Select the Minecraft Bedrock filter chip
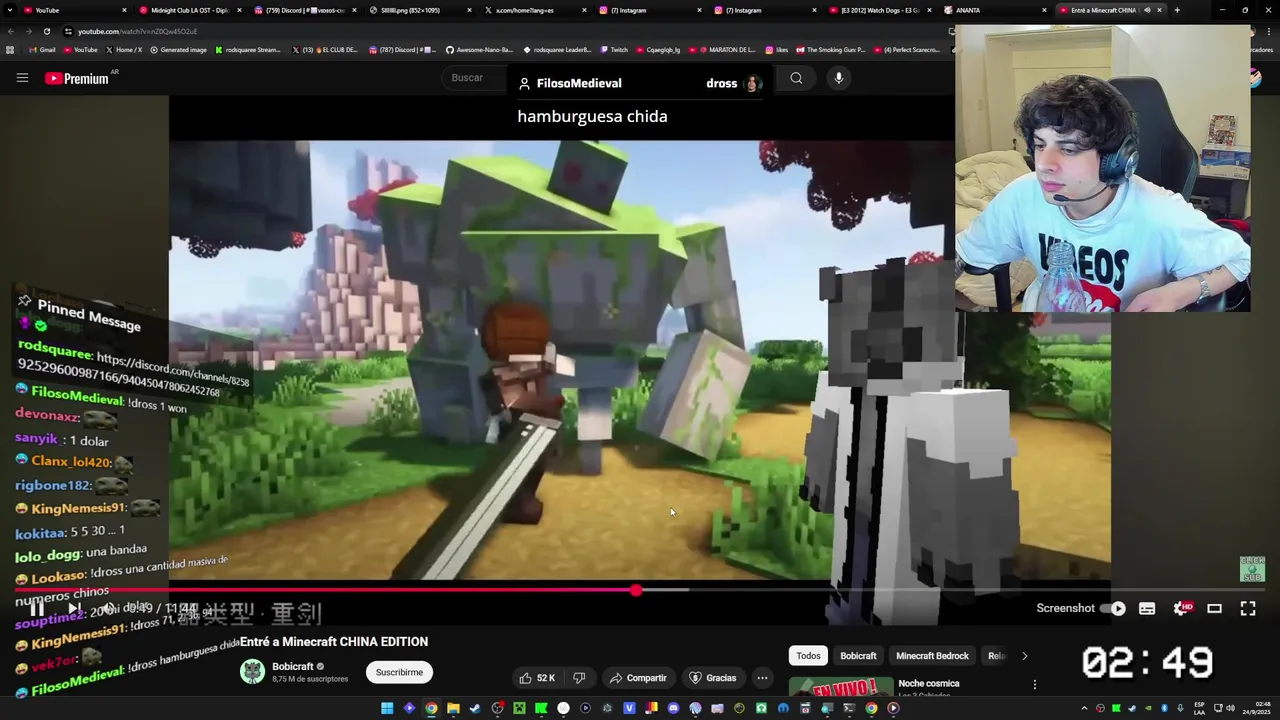Image resolution: width=1280 pixels, height=720 pixels. point(932,656)
